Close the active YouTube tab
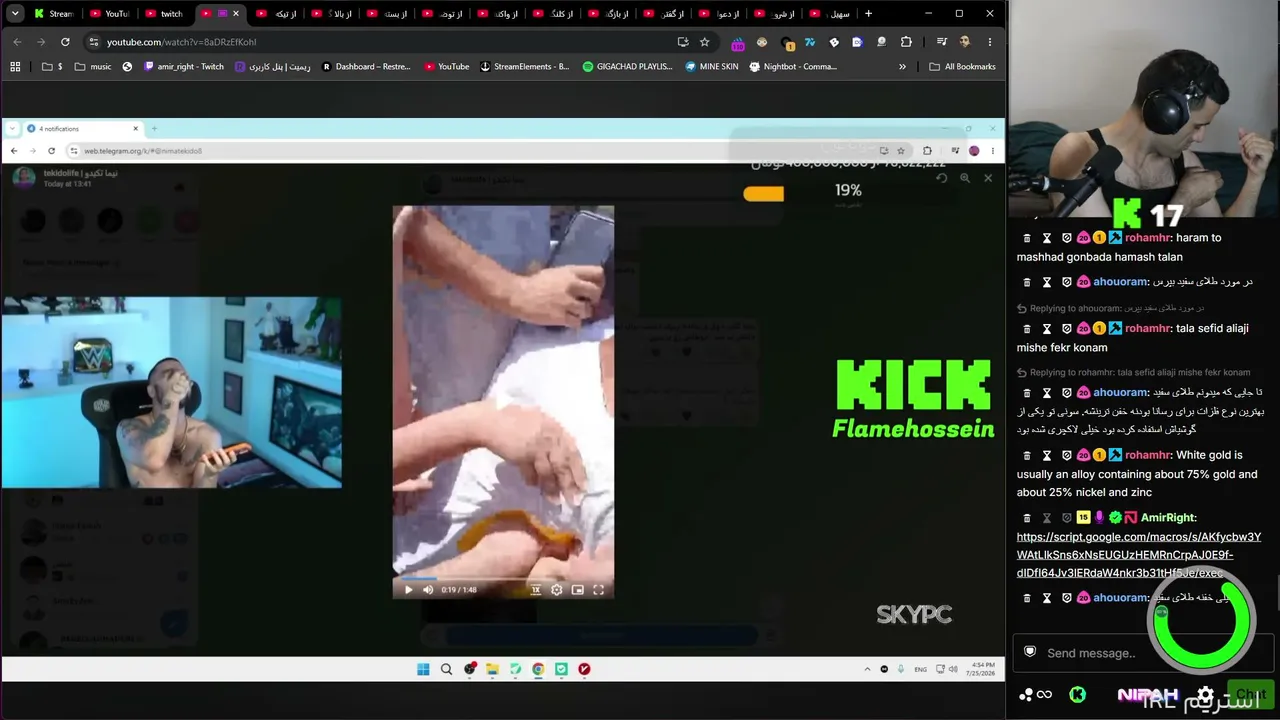 [236, 14]
